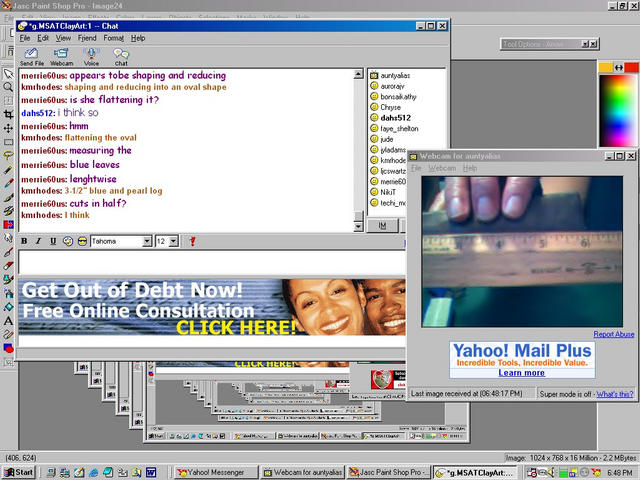
Task: Select the Paint Brush tool
Action: point(8,197)
